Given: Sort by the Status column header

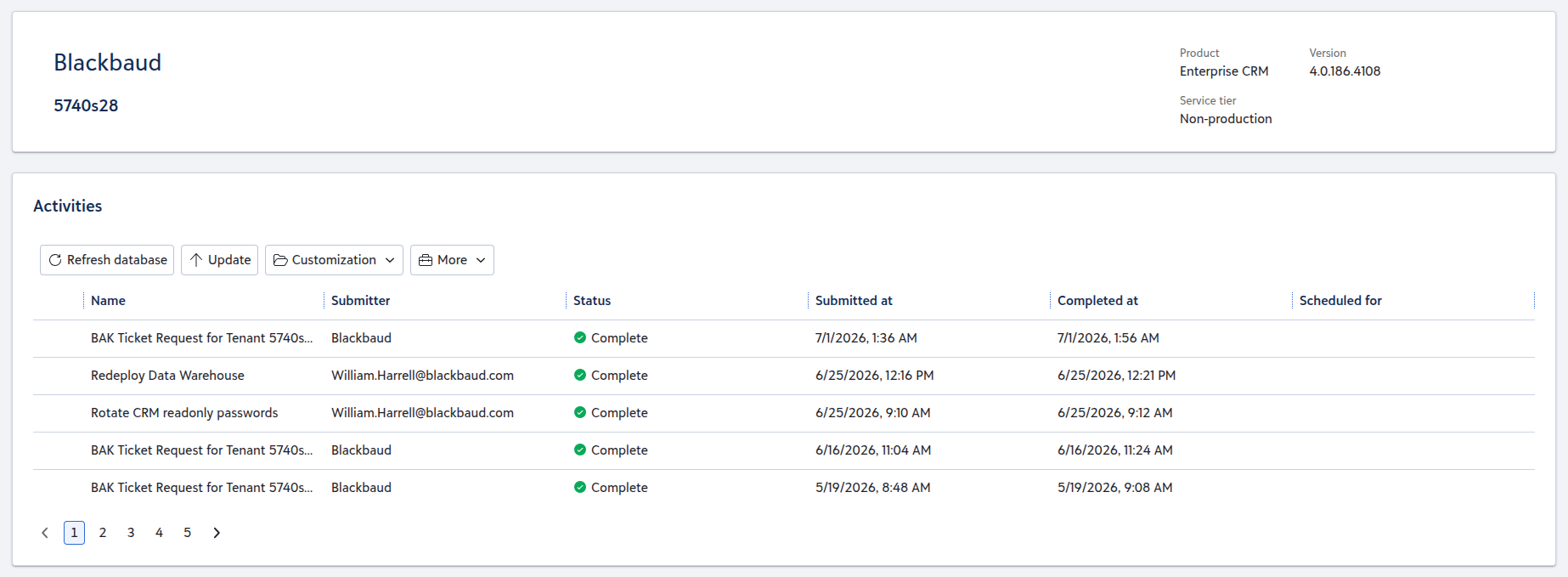Looking at the screenshot, I should click(592, 301).
